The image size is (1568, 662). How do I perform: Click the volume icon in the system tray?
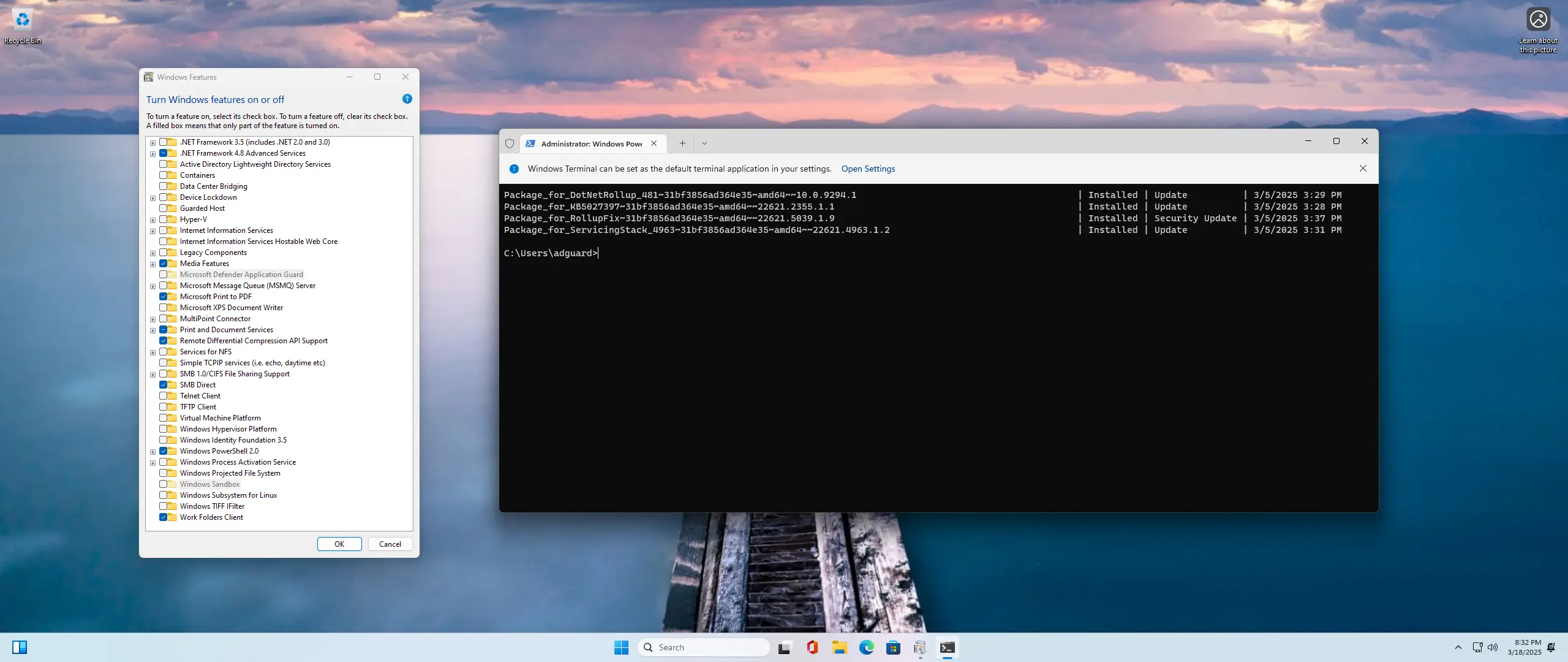[x=1493, y=647]
